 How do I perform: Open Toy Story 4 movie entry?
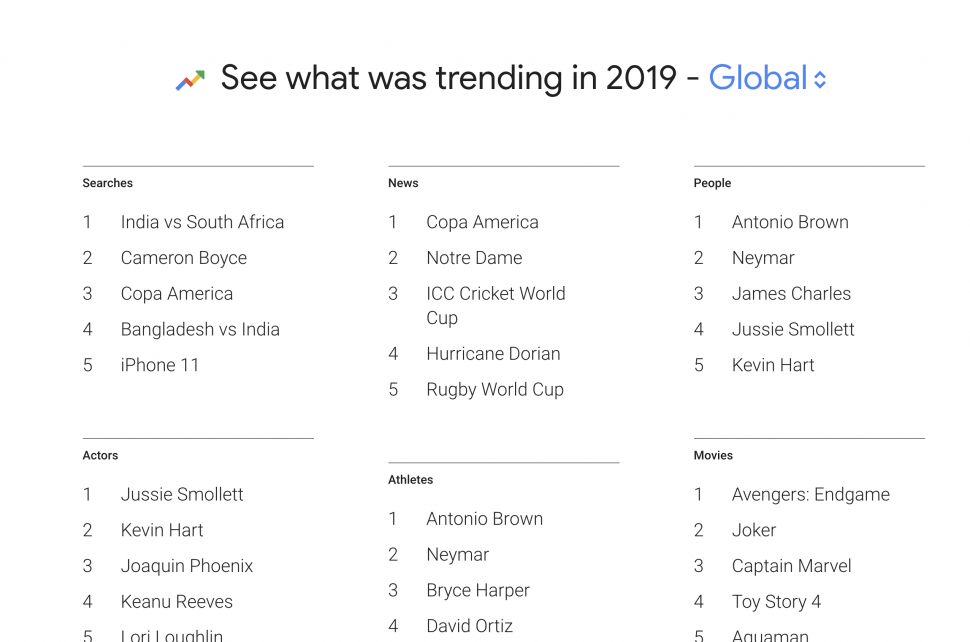[x=776, y=602]
